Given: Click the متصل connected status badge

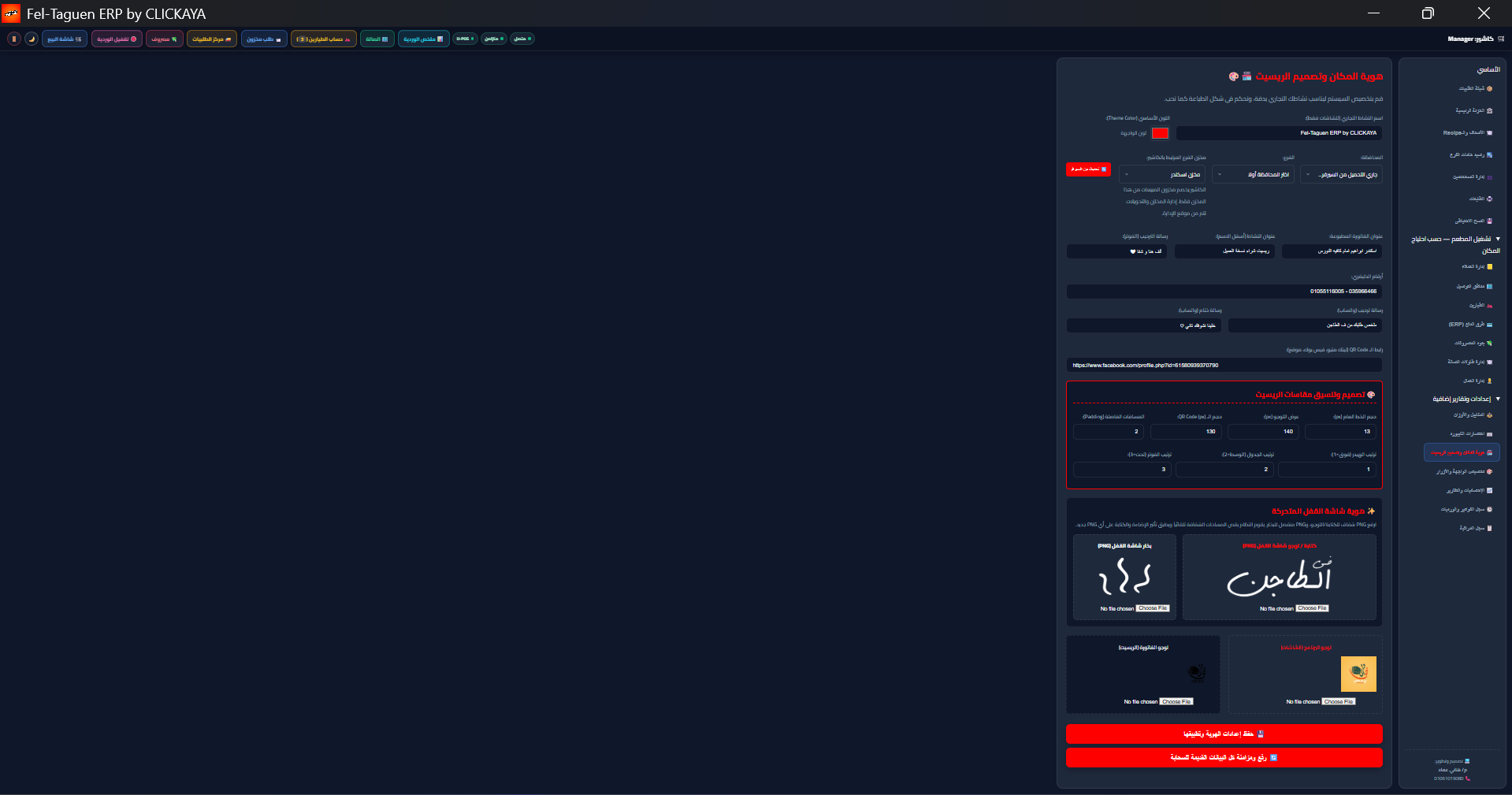Looking at the screenshot, I should [522, 39].
